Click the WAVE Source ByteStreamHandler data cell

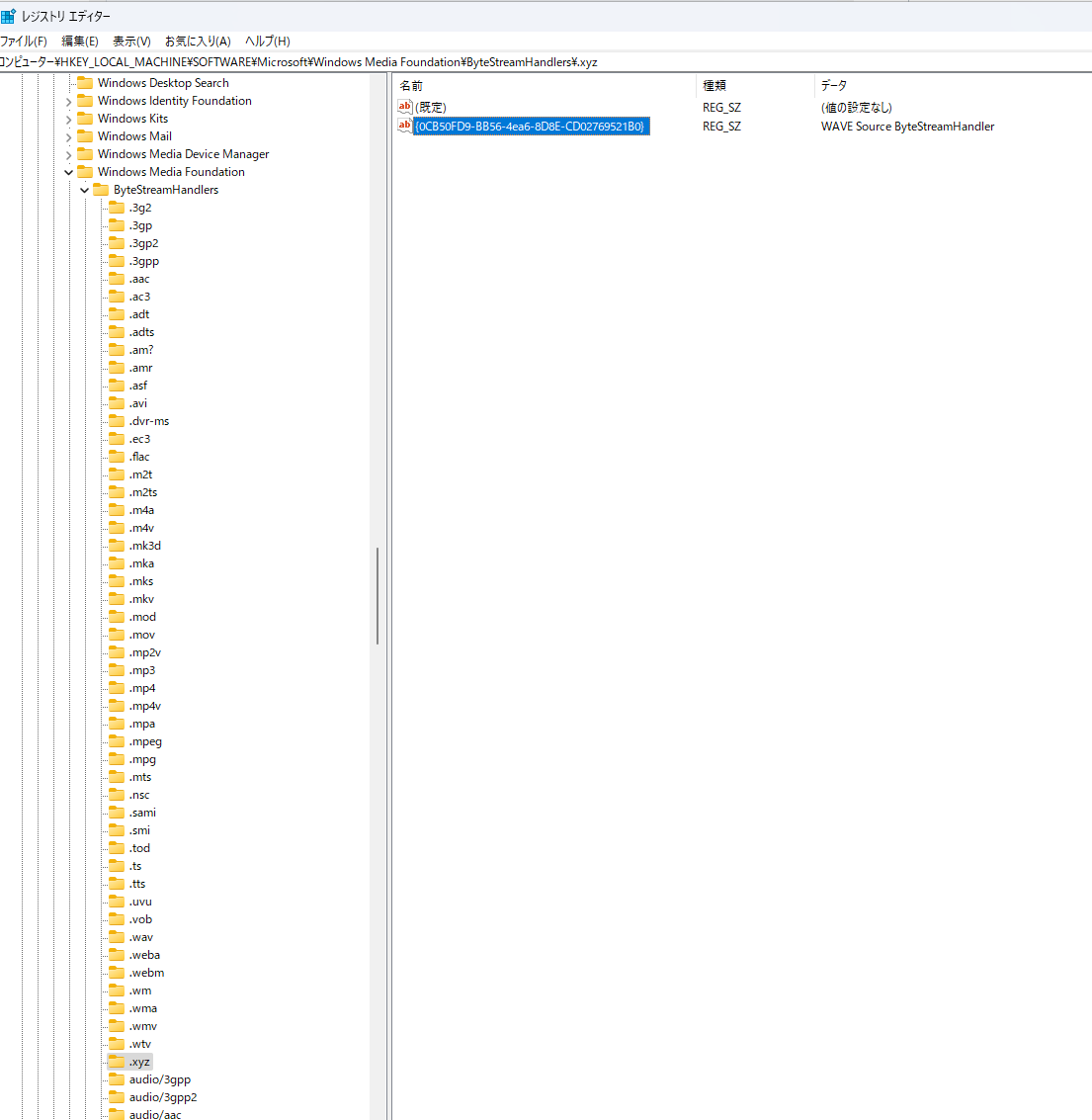coord(907,127)
